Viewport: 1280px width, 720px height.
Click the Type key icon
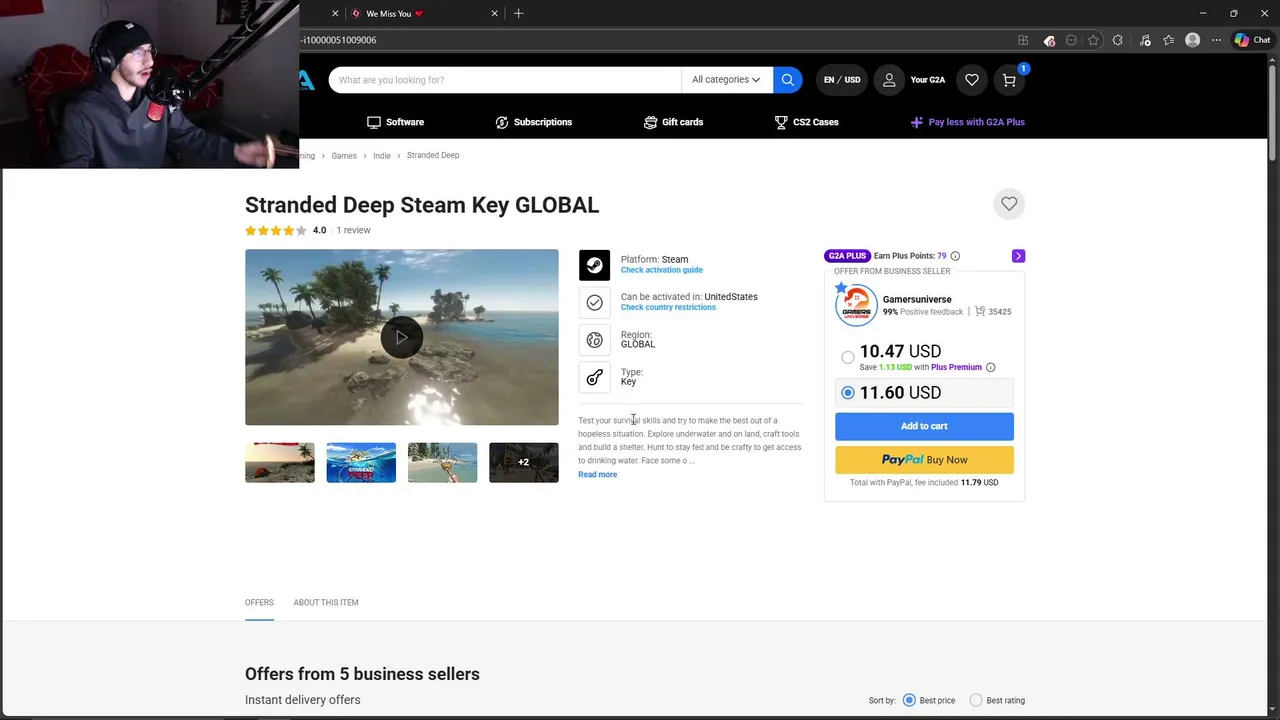click(x=594, y=377)
